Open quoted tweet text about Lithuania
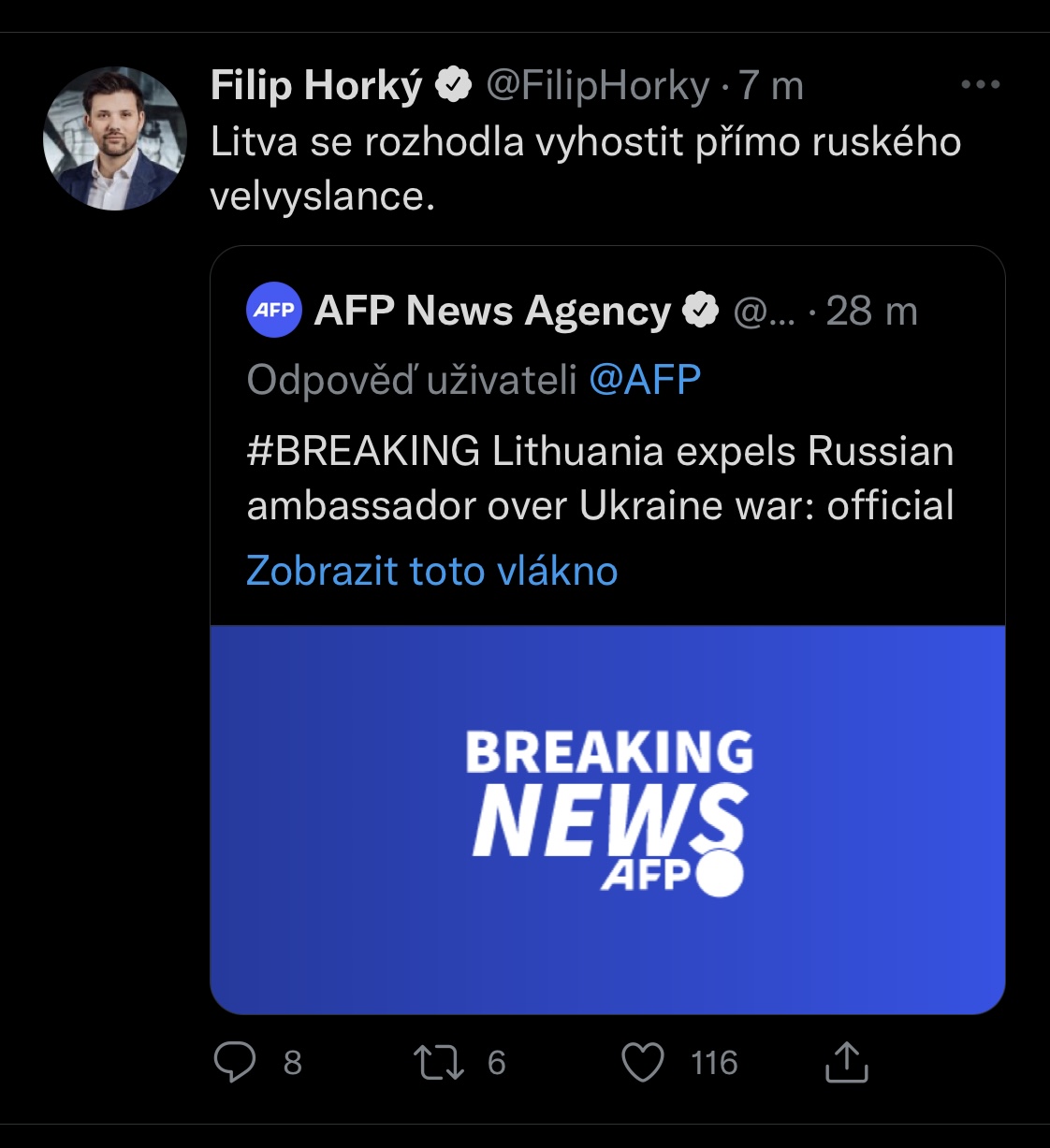Image resolution: width=1050 pixels, height=1148 pixels. tap(600, 478)
